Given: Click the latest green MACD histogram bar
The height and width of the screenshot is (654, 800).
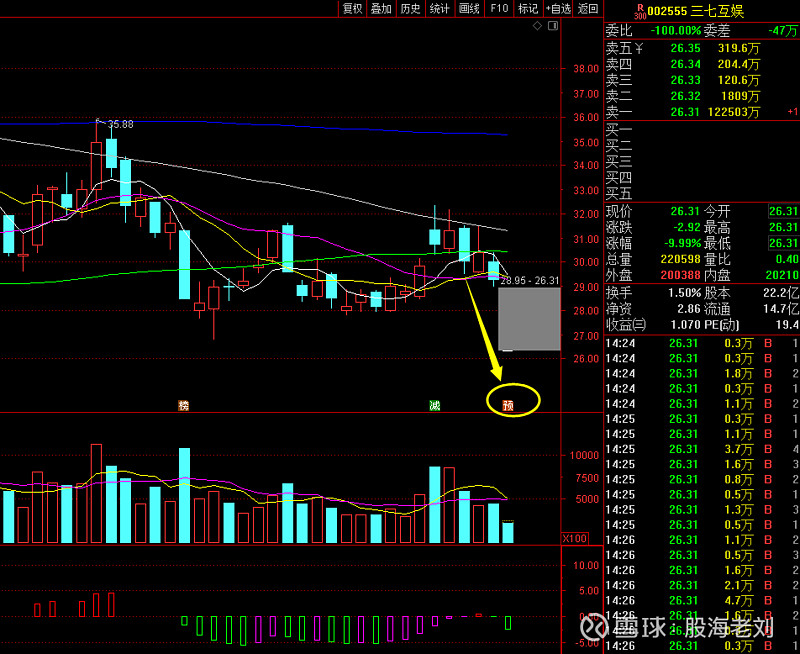Looking at the screenshot, I should click(x=508, y=623).
